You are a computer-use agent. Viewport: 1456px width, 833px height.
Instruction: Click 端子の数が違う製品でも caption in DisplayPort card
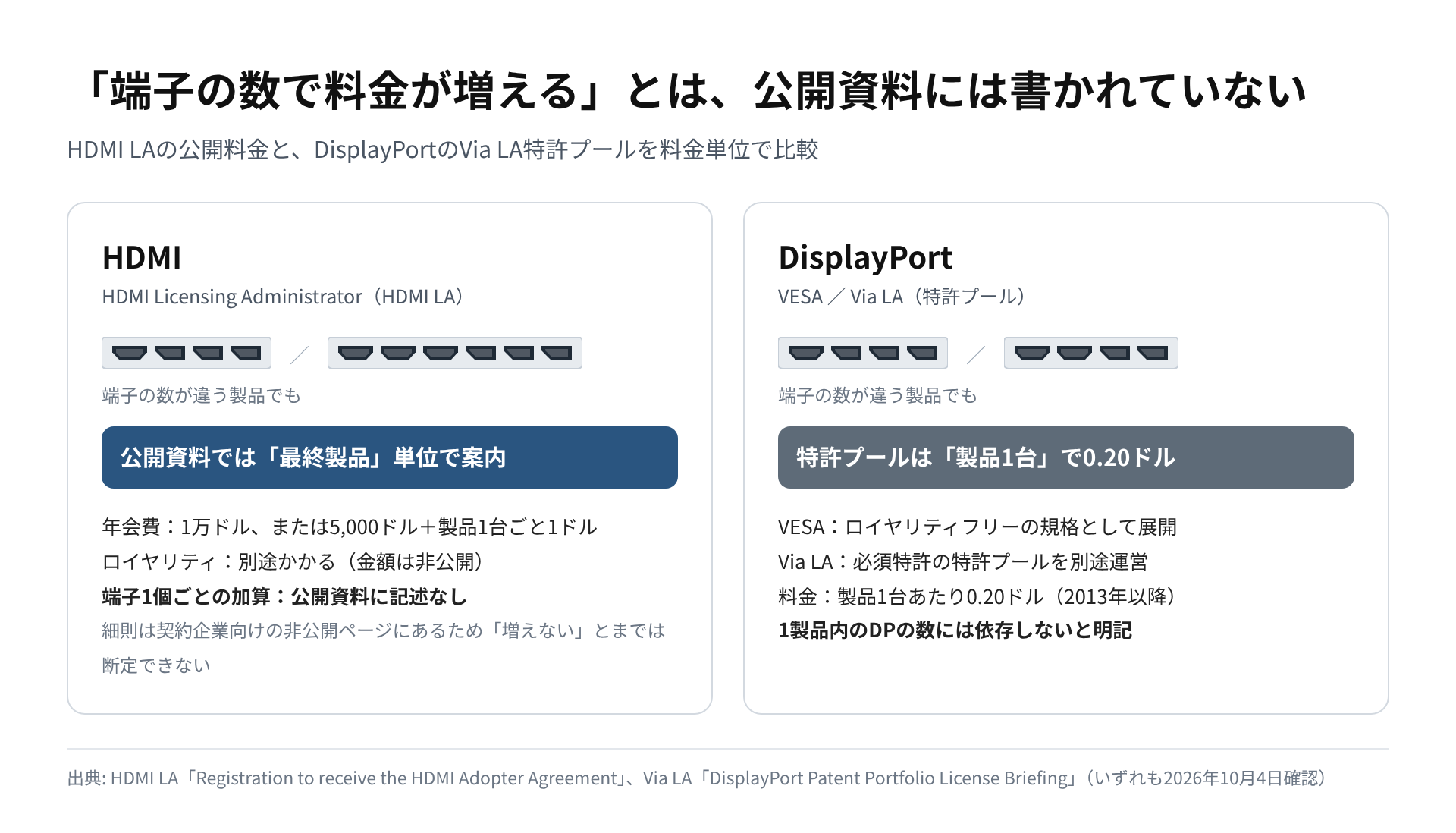[x=878, y=395]
